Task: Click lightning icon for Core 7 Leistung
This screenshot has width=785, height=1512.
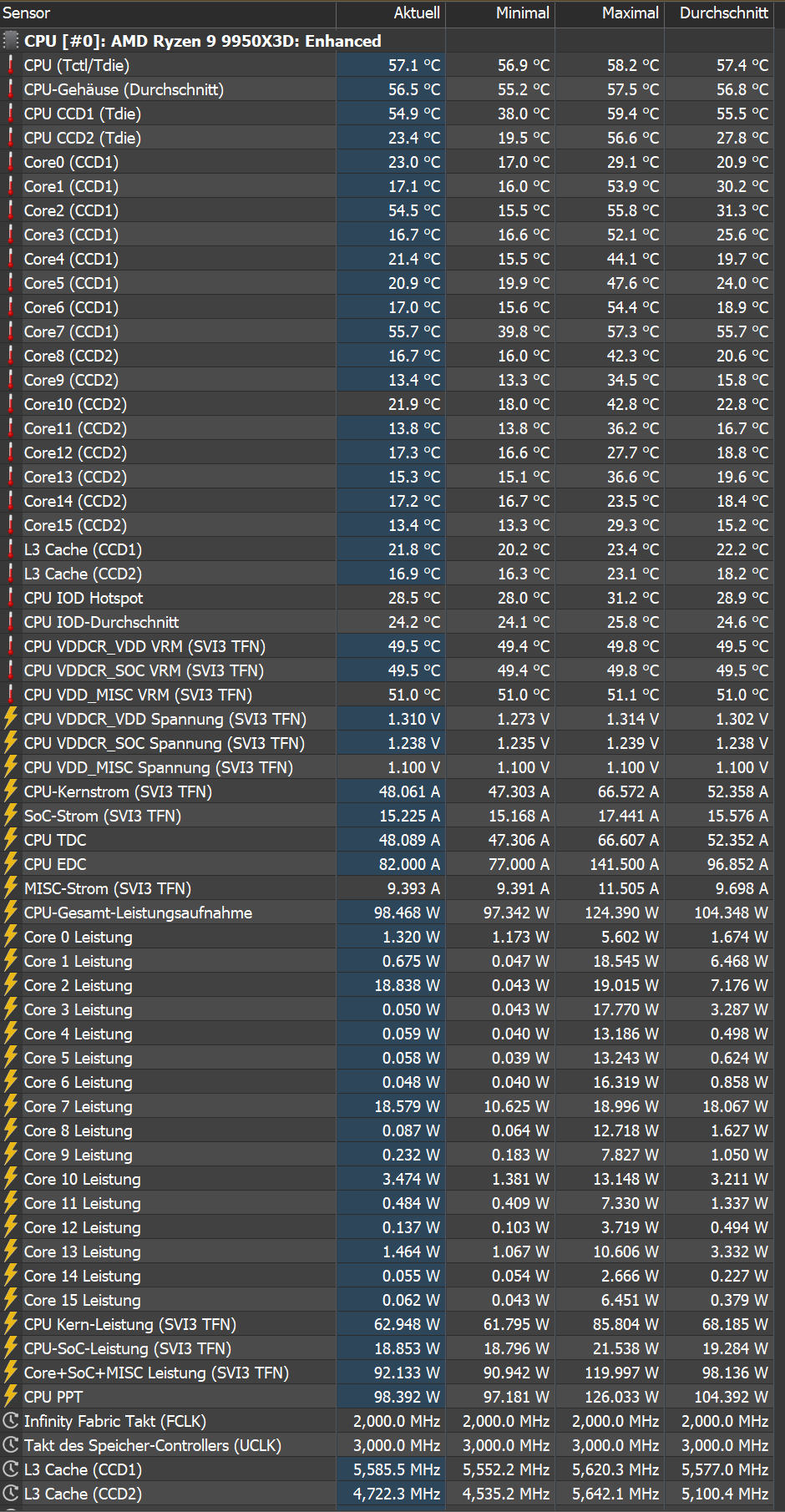Action: [11, 1106]
